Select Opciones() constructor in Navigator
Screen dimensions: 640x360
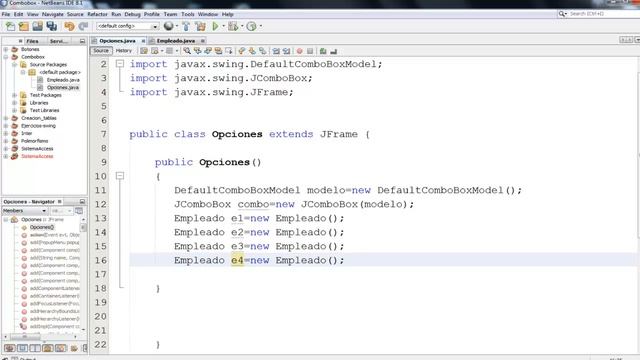[42, 227]
